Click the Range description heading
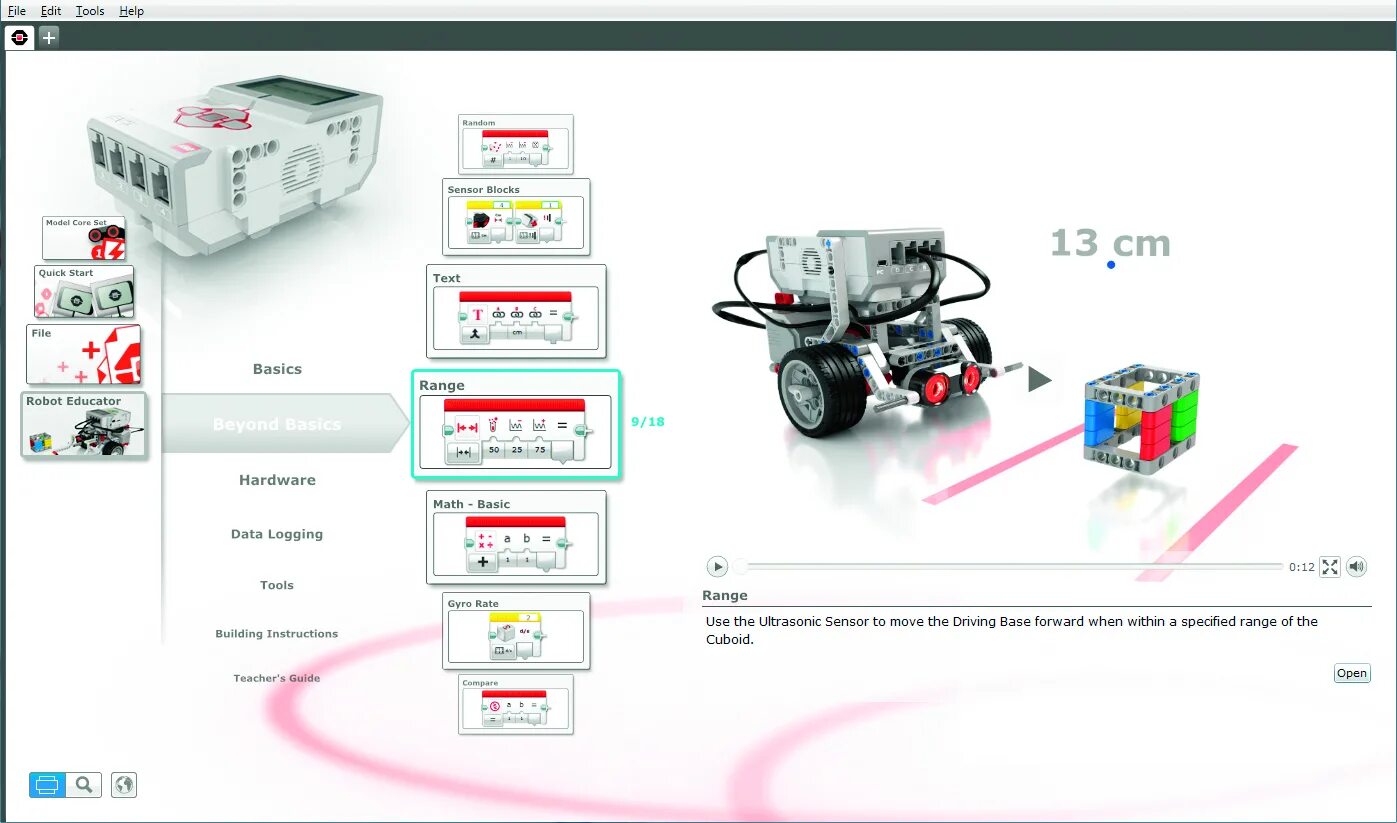The image size is (1397, 823). [725, 595]
